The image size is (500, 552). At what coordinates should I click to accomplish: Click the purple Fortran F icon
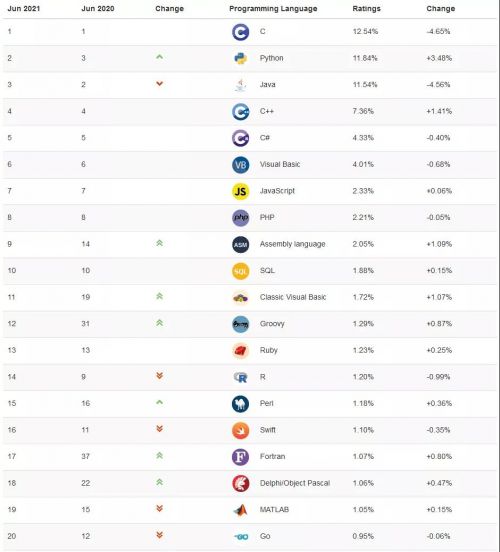point(240,457)
